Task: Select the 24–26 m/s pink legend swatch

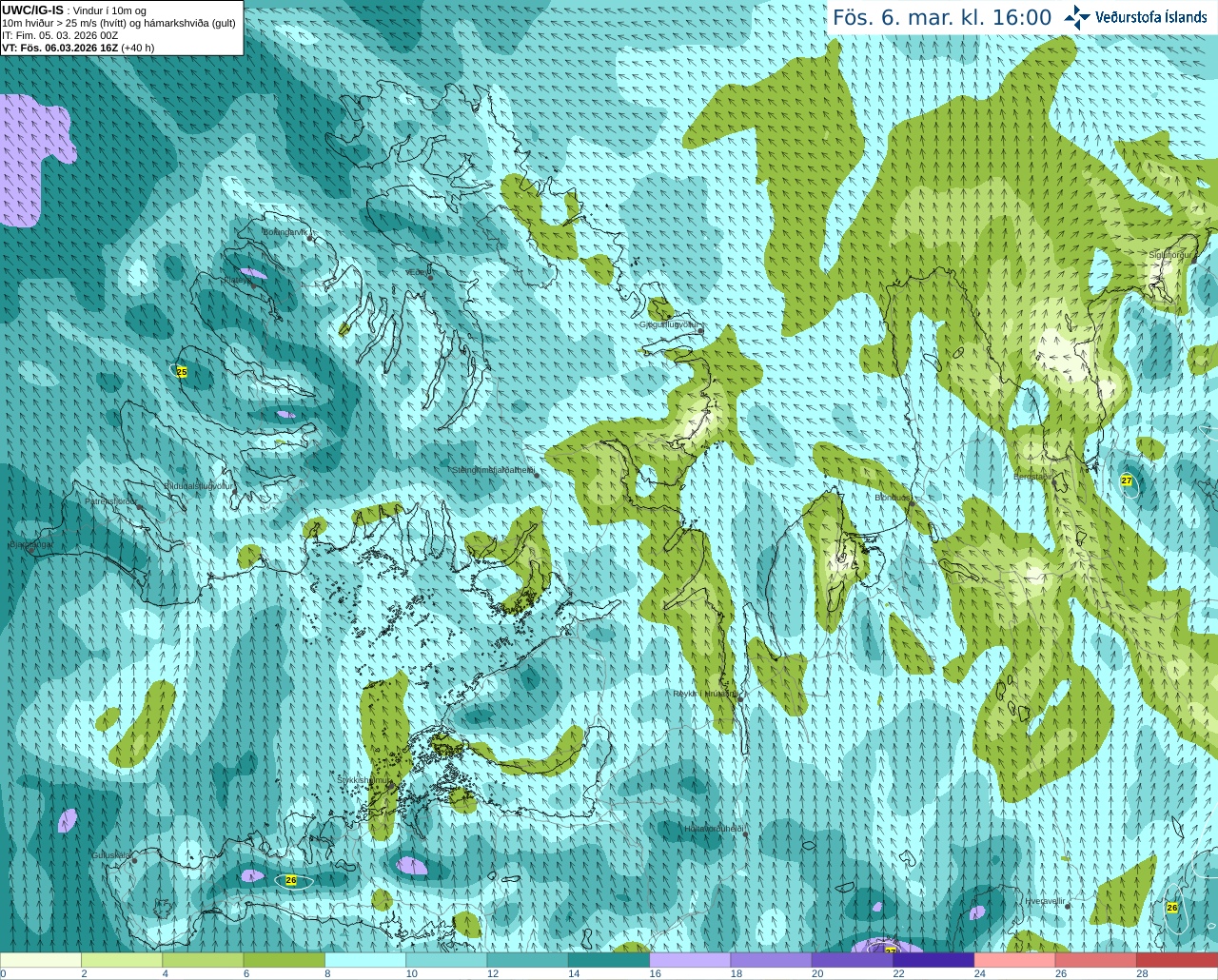Action: pyautogui.click(x=1015, y=960)
